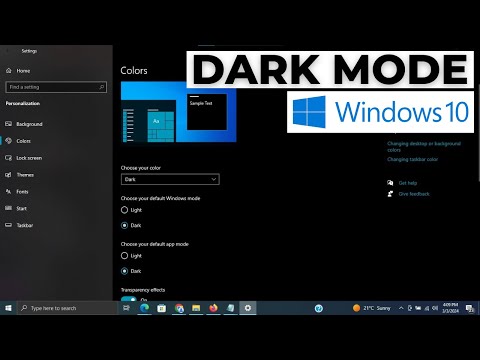Click the Home icon in Settings sidebar

[x=9, y=71]
